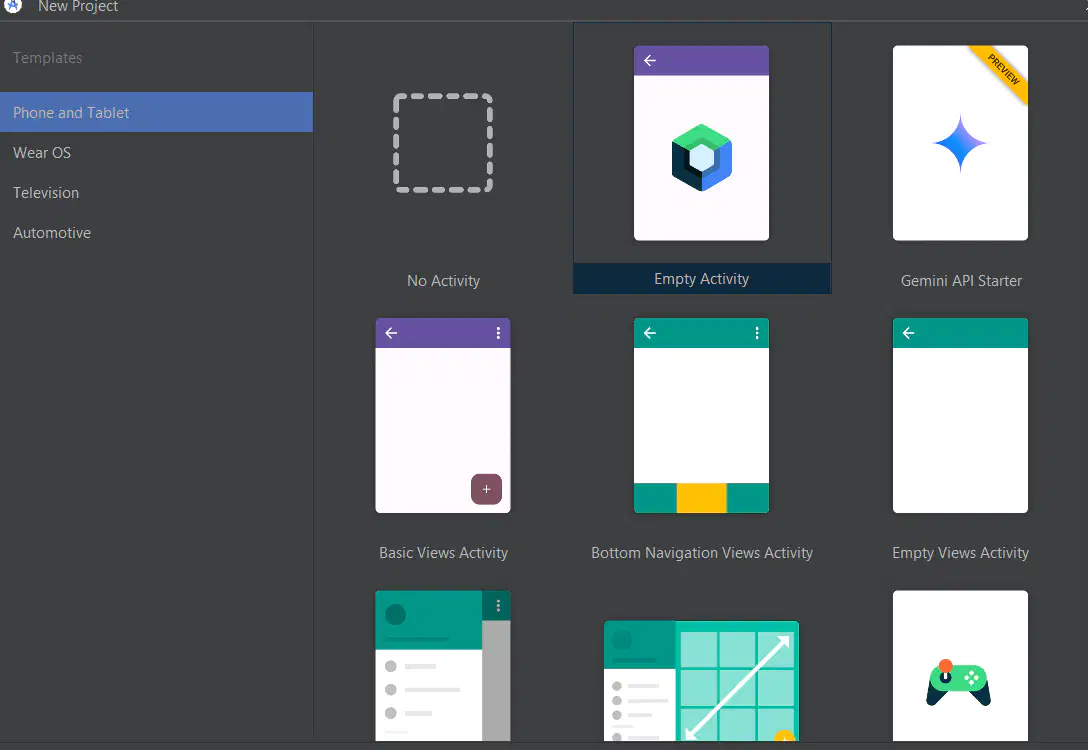The height and width of the screenshot is (750, 1088).
Task: Click the "Gemini API Starter" label
Action: [961, 281]
